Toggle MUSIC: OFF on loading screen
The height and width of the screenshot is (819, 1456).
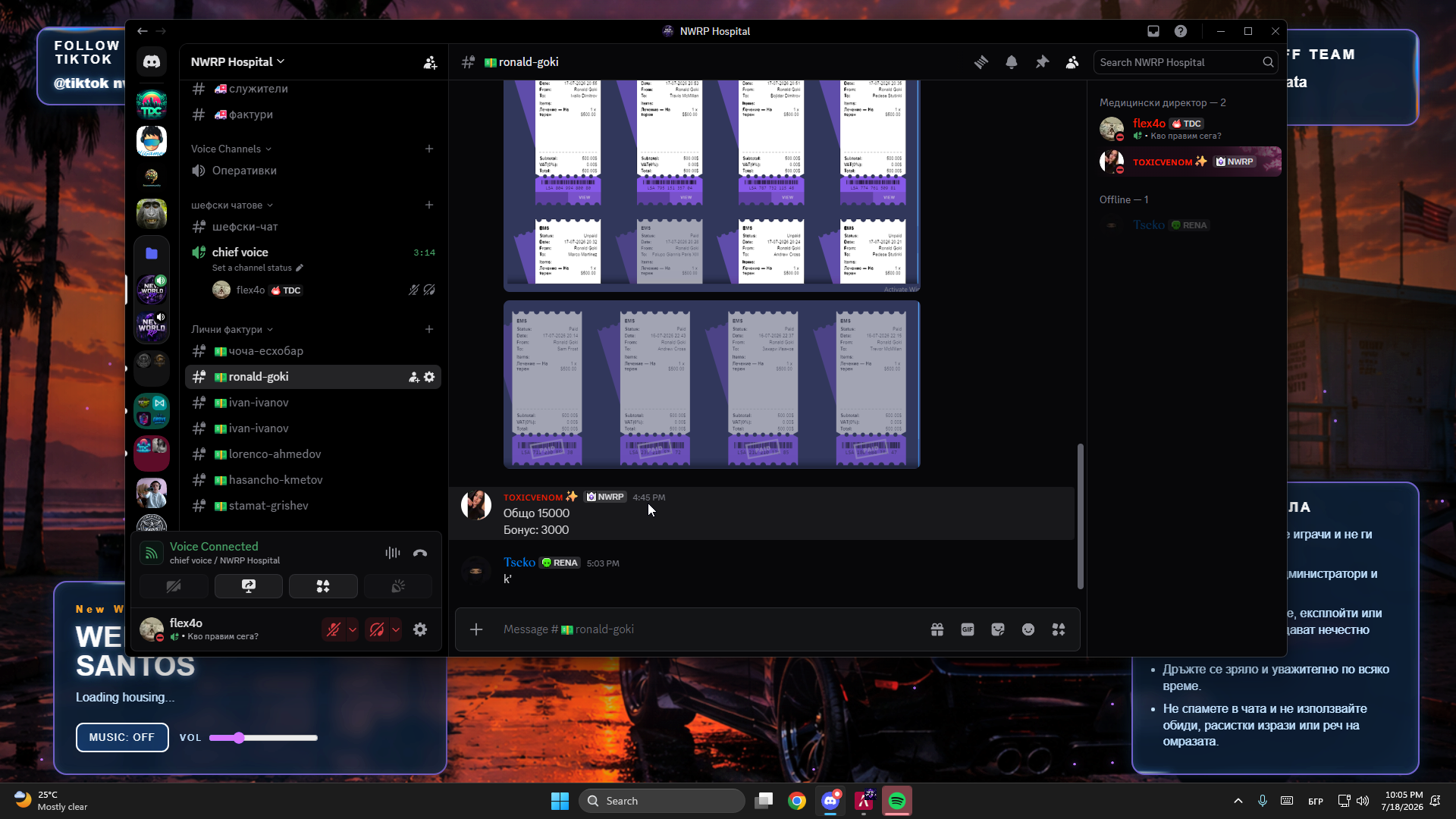point(122,737)
